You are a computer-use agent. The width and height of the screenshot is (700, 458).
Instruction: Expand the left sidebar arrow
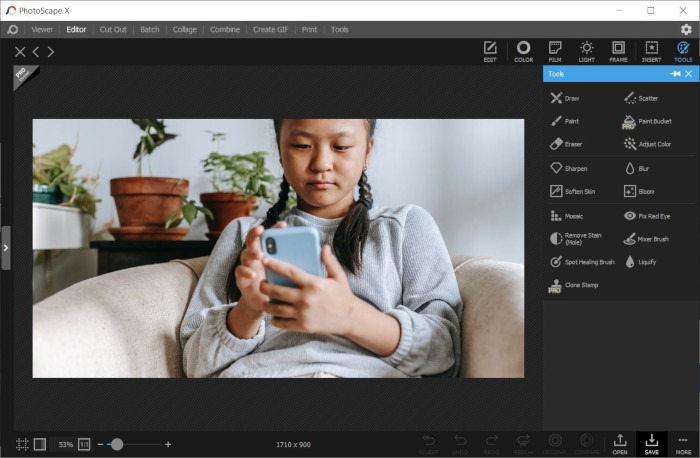tap(6, 248)
